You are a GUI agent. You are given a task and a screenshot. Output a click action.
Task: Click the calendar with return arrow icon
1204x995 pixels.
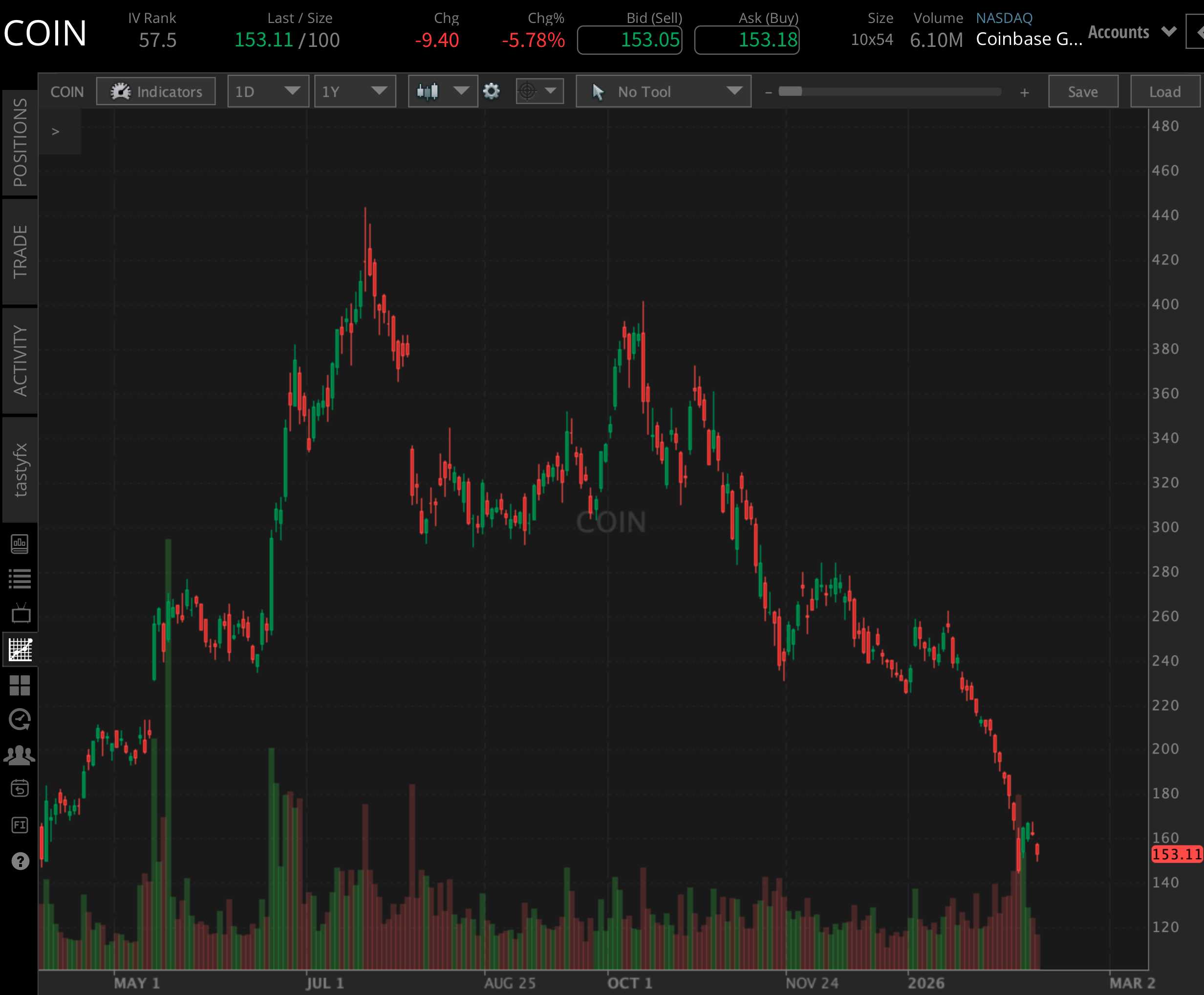[x=20, y=789]
